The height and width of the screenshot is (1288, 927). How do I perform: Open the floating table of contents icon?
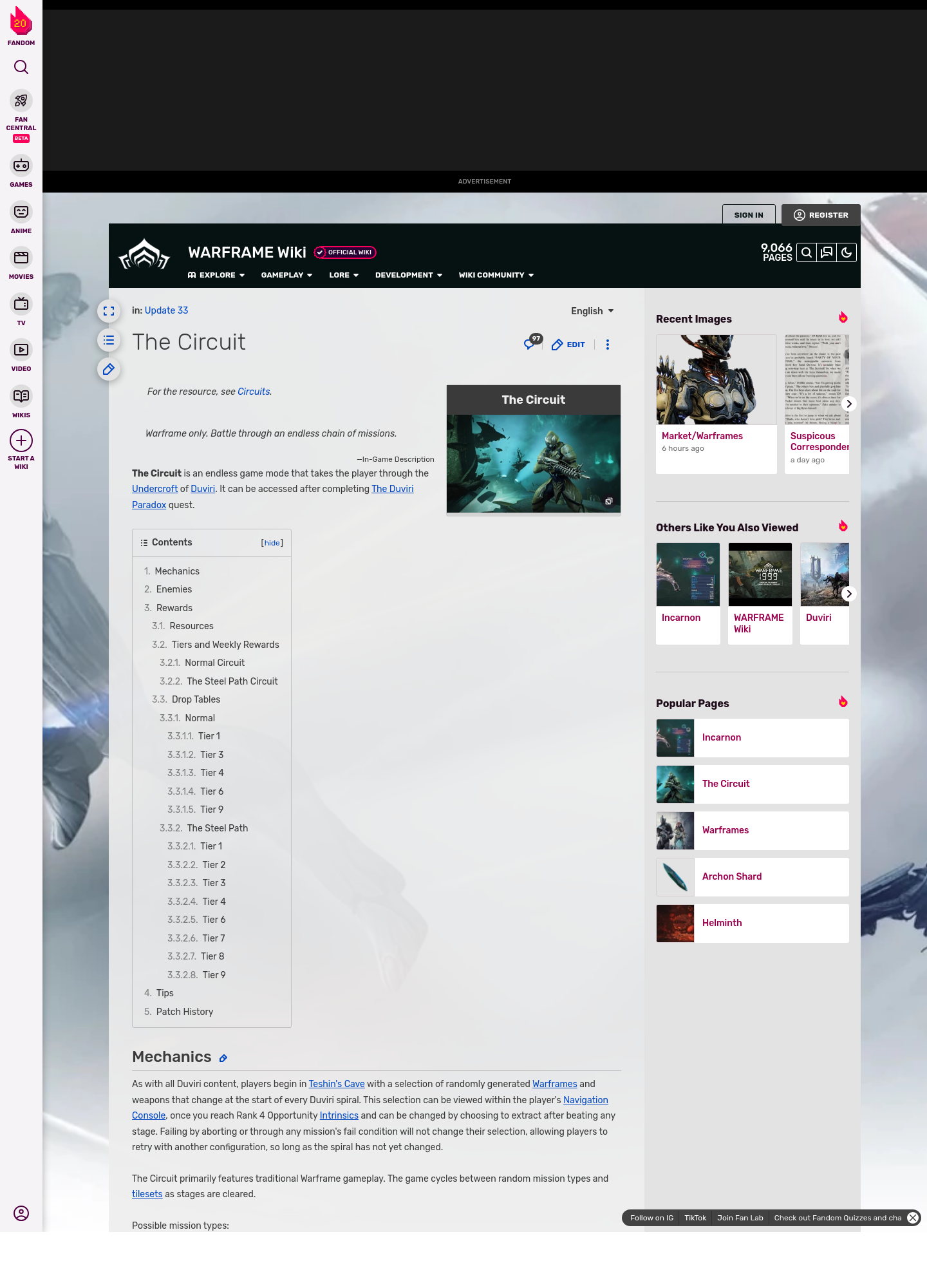click(109, 340)
